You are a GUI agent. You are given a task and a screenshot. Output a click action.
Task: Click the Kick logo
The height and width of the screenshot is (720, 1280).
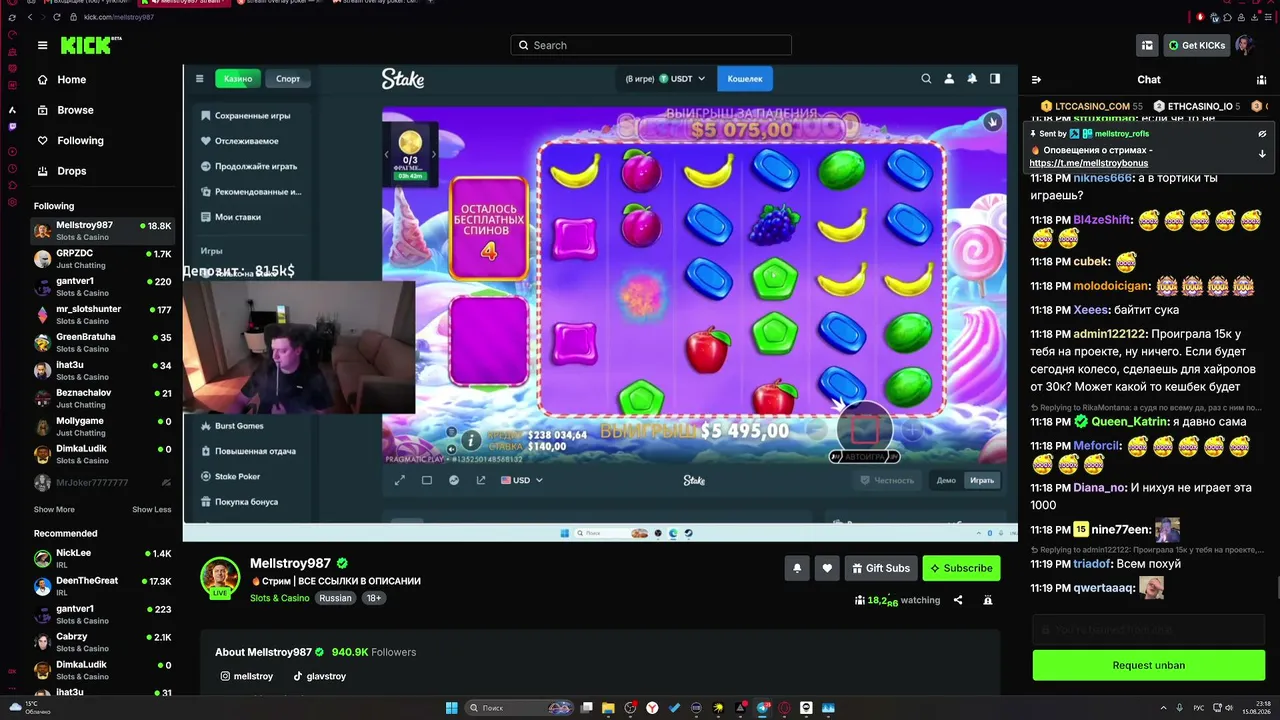[x=91, y=45]
